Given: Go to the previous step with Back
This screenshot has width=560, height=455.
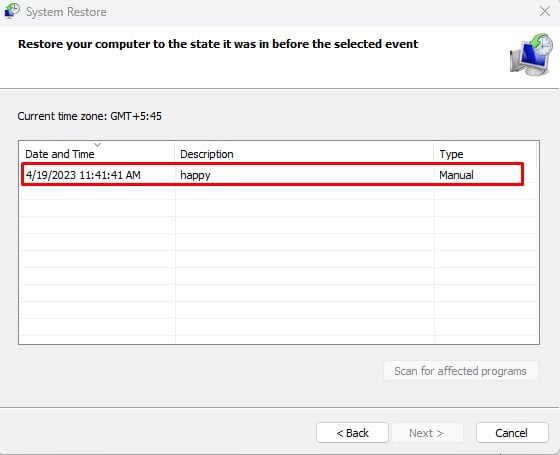Looking at the screenshot, I should [x=352, y=433].
